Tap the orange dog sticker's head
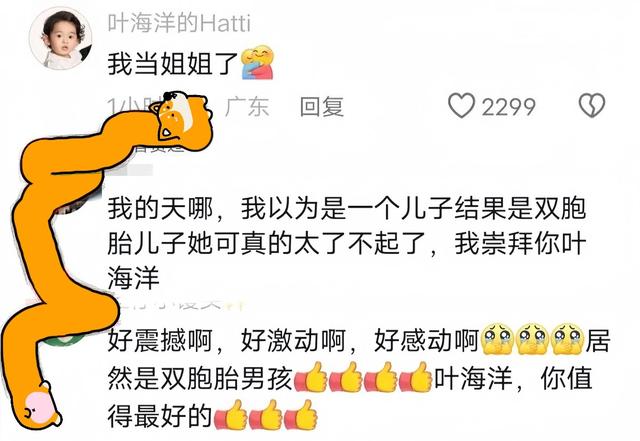Viewport: 640px width, 441px height. 182,119
